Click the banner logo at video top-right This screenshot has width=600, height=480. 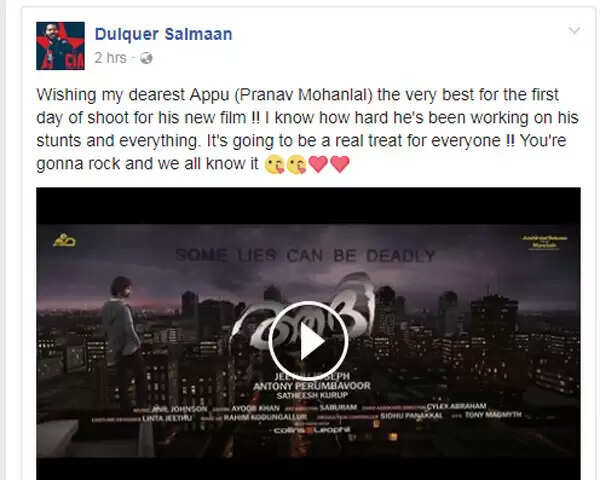[545, 242]
